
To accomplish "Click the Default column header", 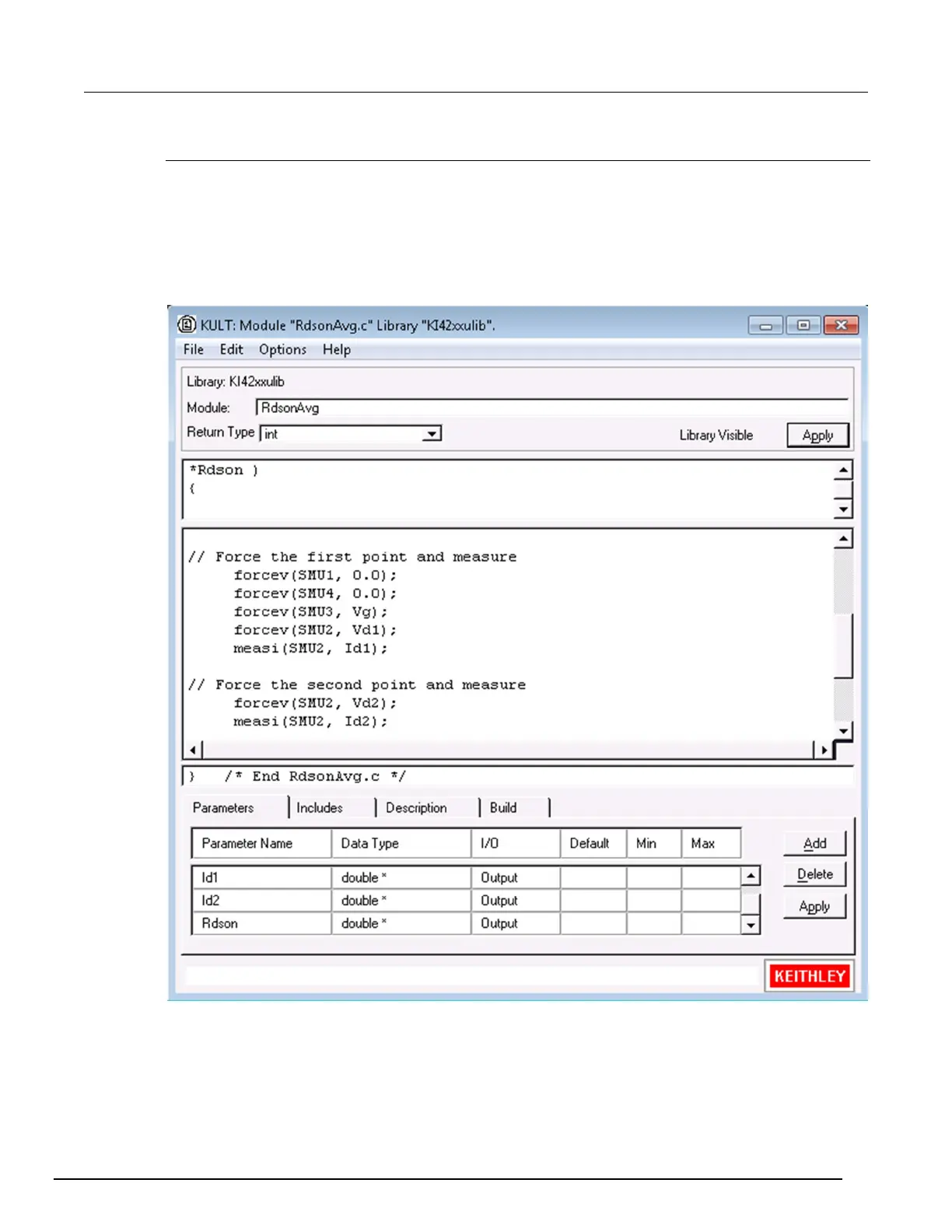I will click(593, 844).
